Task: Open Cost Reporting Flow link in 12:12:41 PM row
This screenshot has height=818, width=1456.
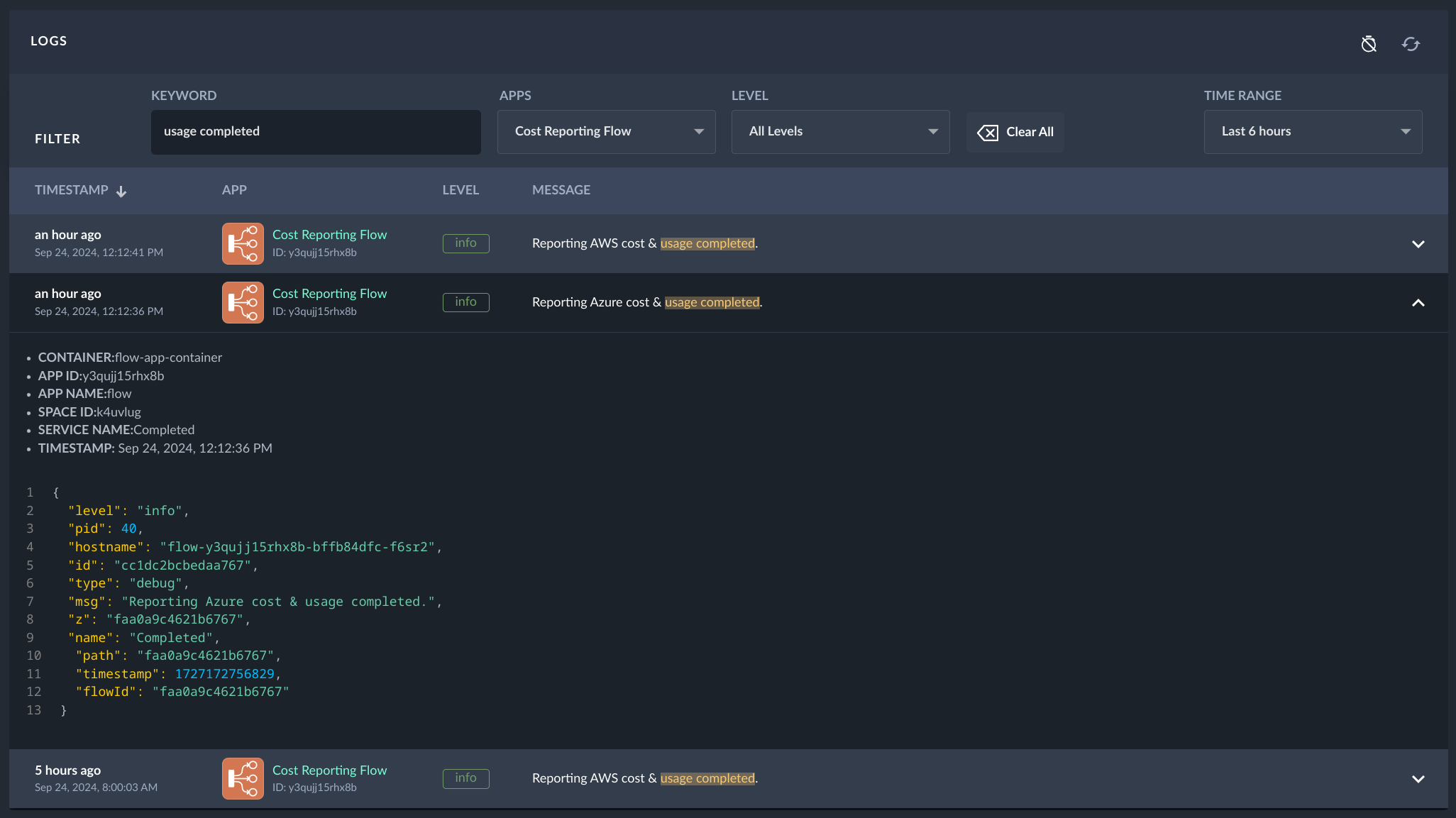Action: pos(329,235)
